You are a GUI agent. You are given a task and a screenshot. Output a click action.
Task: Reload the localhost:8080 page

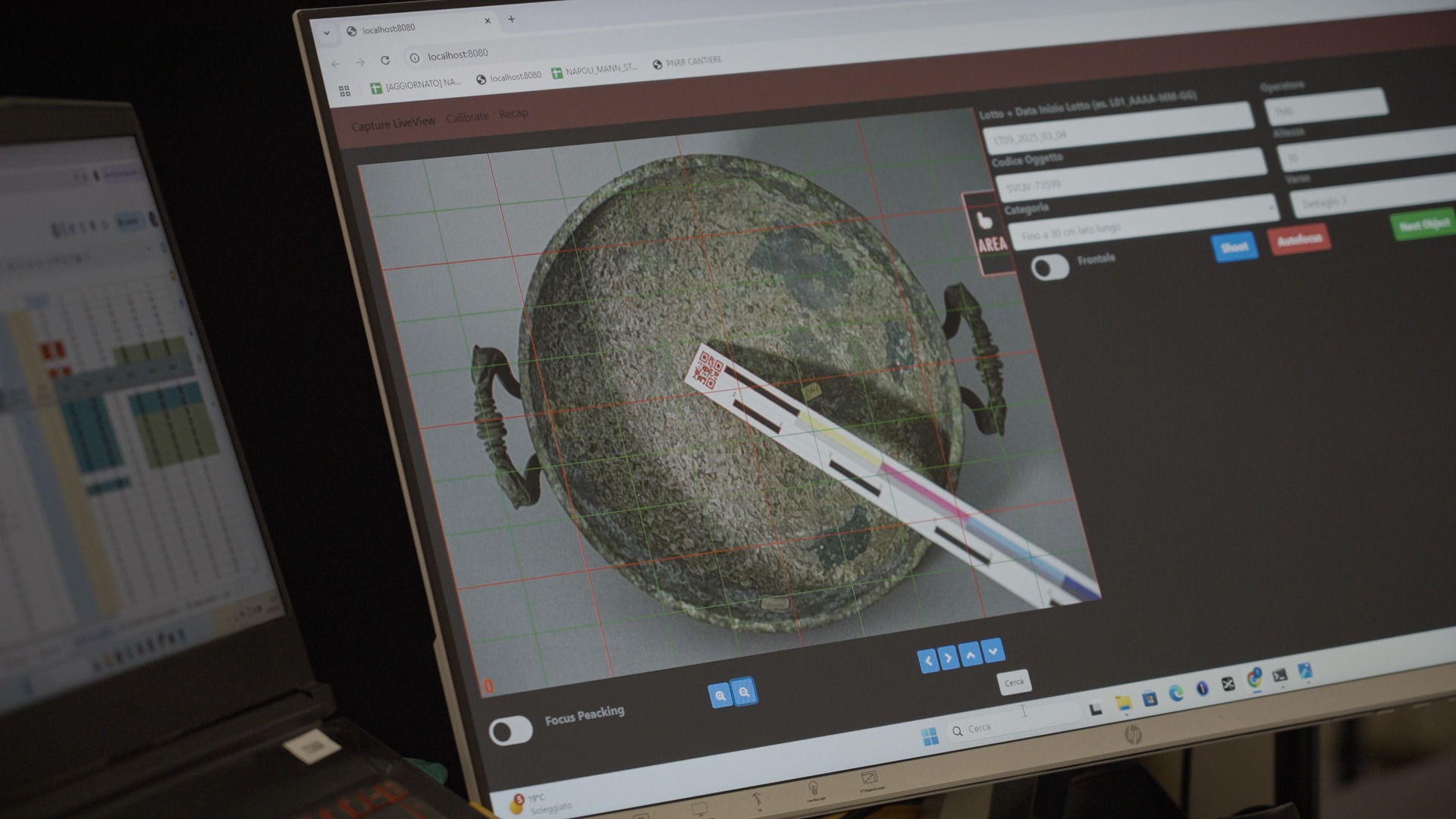(x=385, y=60)
